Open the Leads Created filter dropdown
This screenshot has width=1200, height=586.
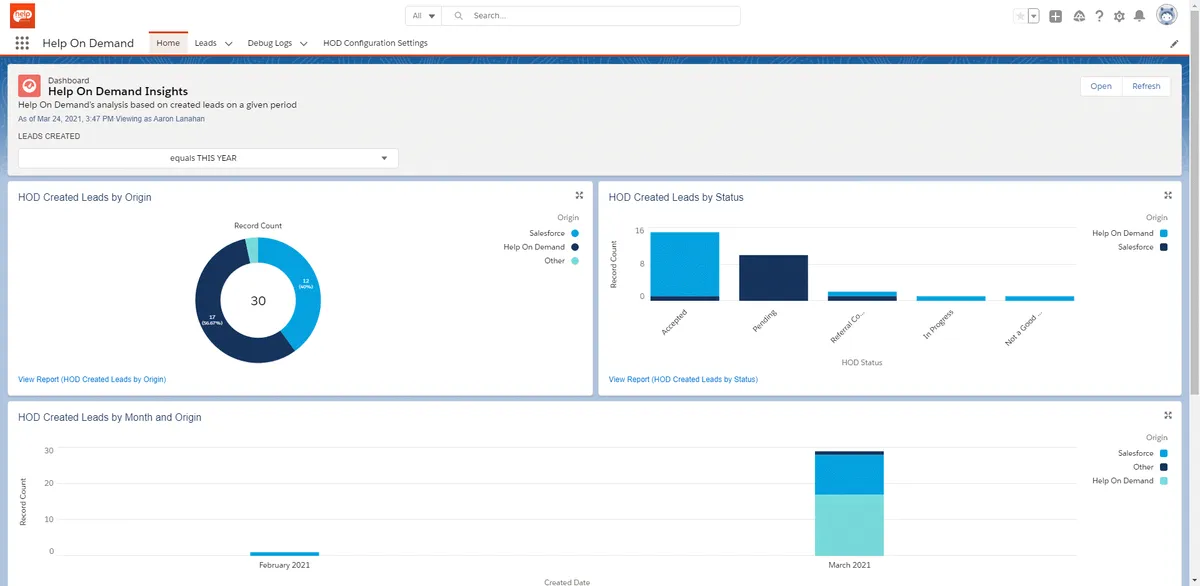[x=208, y=158]
